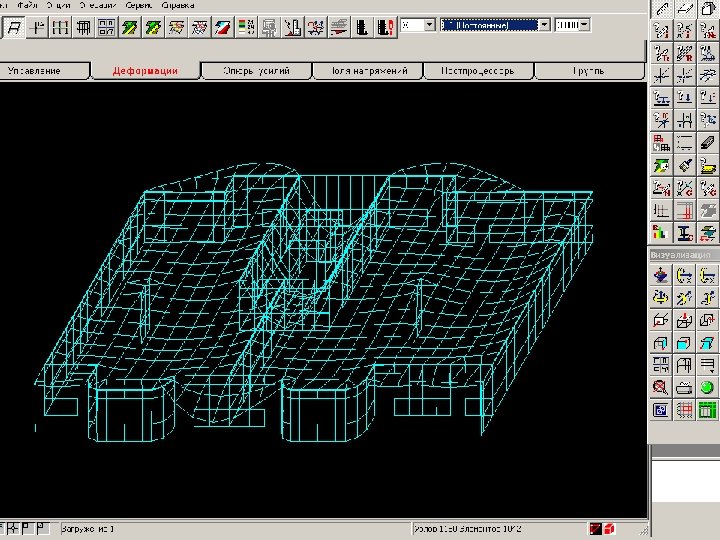
Task: Toggle the green grid filter button
Action: (708, 410)
